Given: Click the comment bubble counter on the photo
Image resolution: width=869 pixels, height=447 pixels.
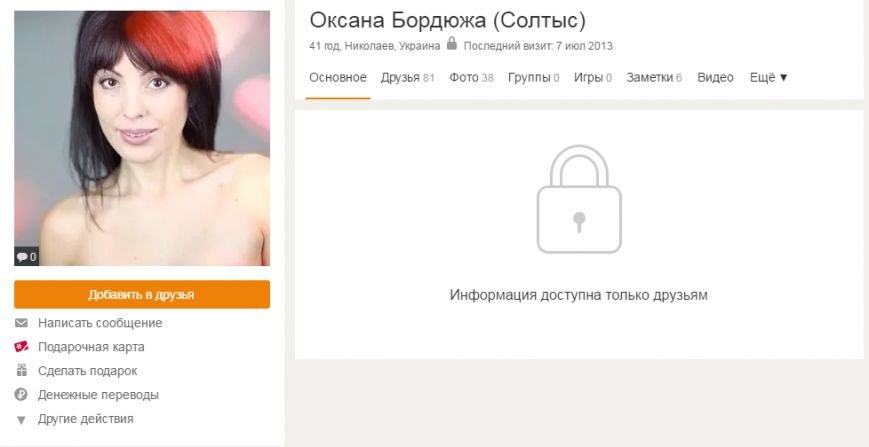Looking at the screenshot, I should (x=26, y=256).
